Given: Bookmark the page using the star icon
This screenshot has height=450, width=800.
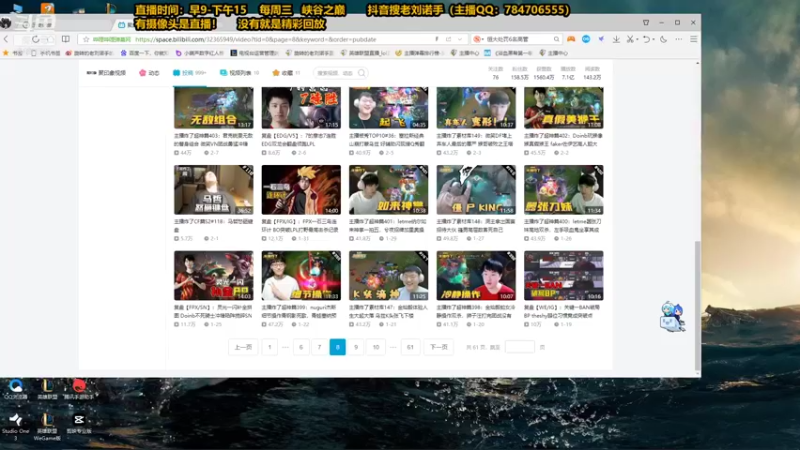Looking at the screenshot, I should click(x=86, y=39).
